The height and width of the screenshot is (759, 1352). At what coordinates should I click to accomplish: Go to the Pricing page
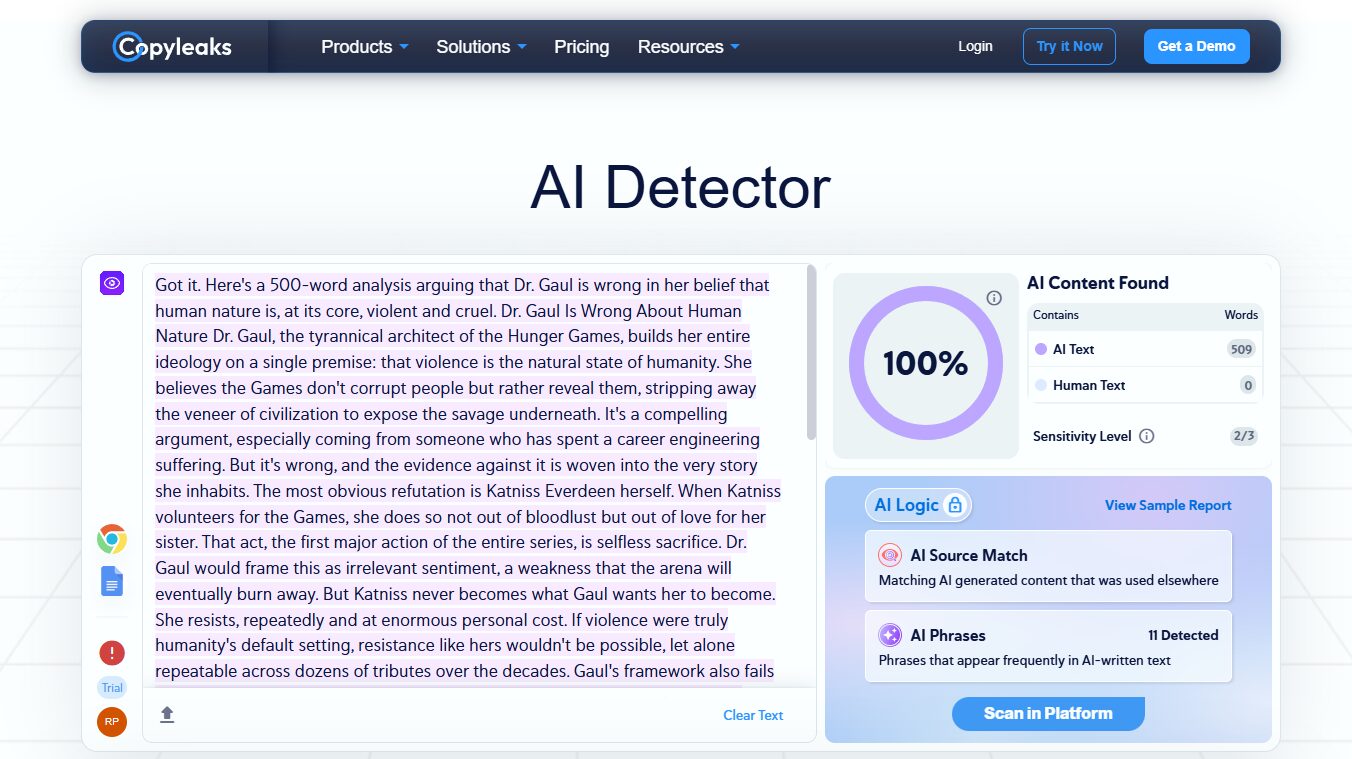point(581,47)
